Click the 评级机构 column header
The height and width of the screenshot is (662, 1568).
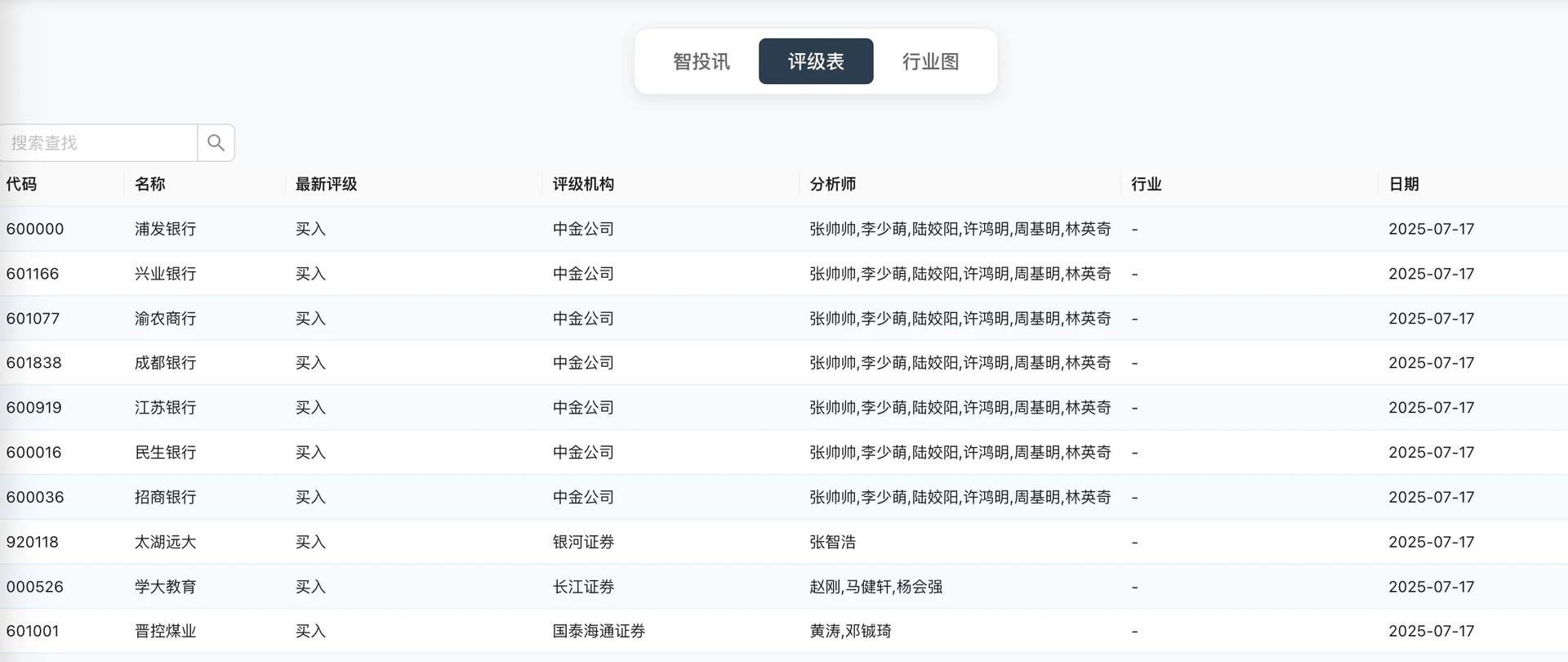583,184
